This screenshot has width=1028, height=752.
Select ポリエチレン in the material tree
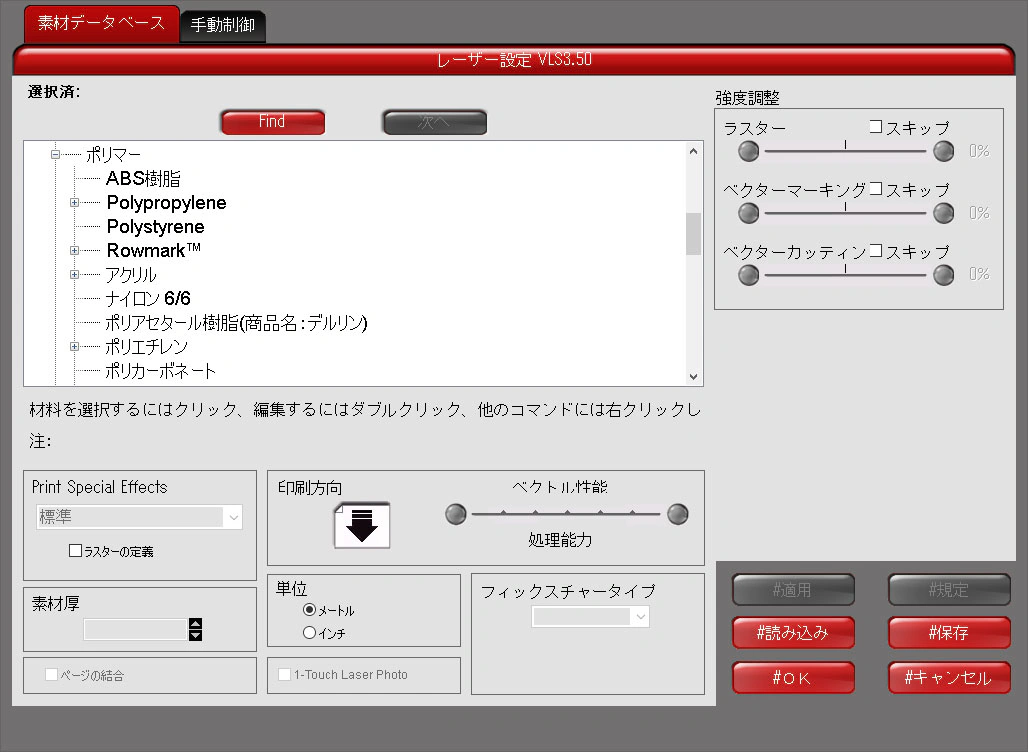pos(146,346)
